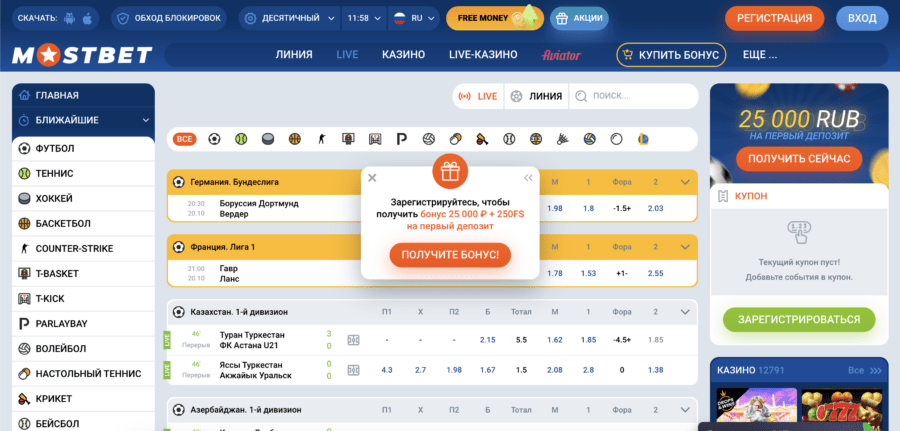The height and width of the screenshot is (431, 900).
Task: Select the Counter-Strike filter icon
Action: [x=321, y=139]
